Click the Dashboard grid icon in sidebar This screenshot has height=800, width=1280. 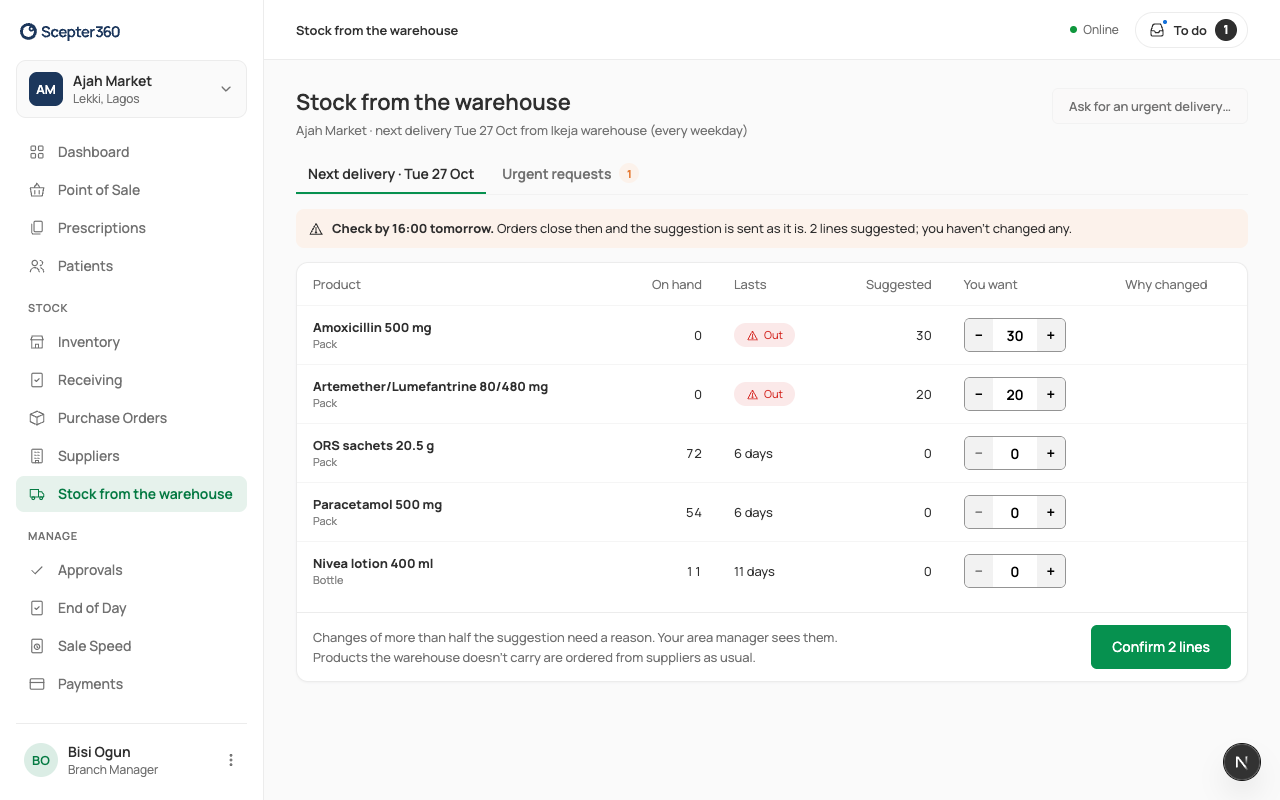pos(37,152)
